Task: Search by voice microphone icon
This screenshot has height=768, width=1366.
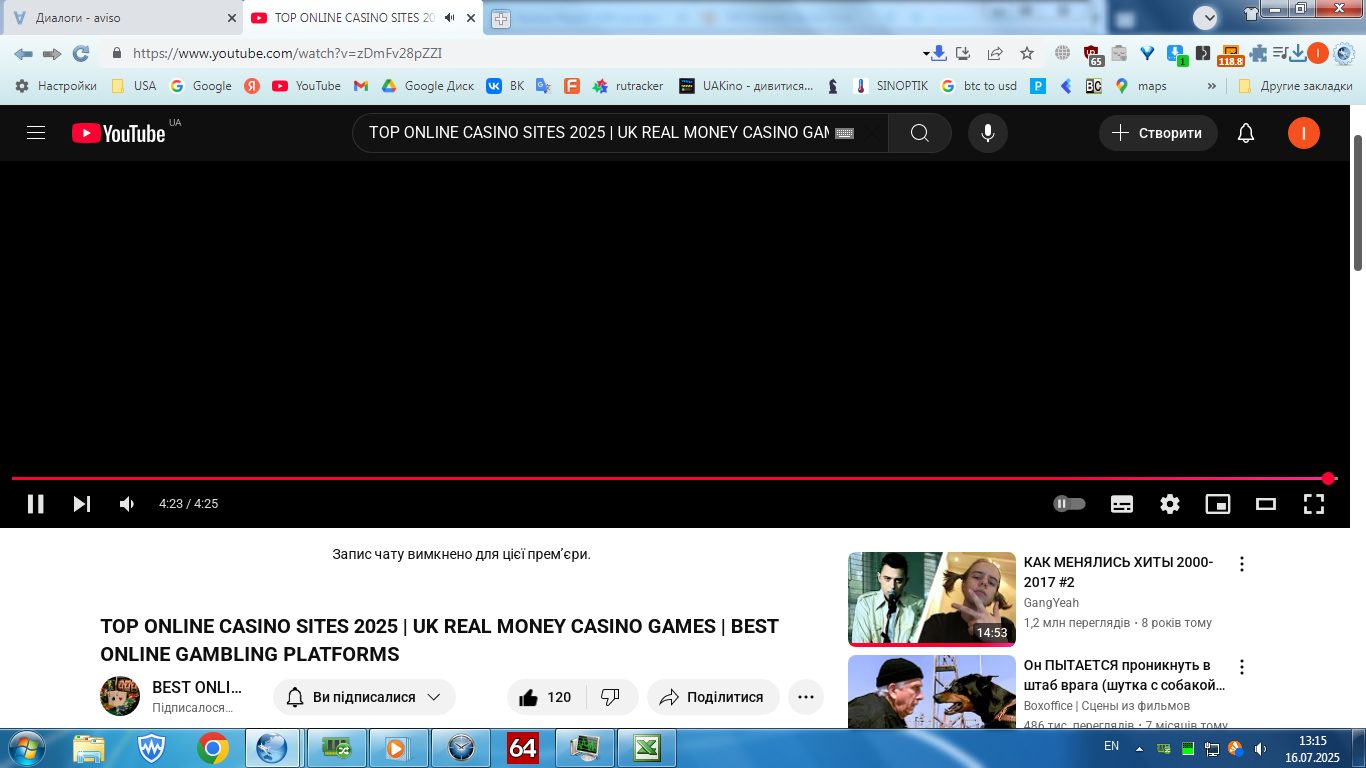Action: tap(988, 133)
